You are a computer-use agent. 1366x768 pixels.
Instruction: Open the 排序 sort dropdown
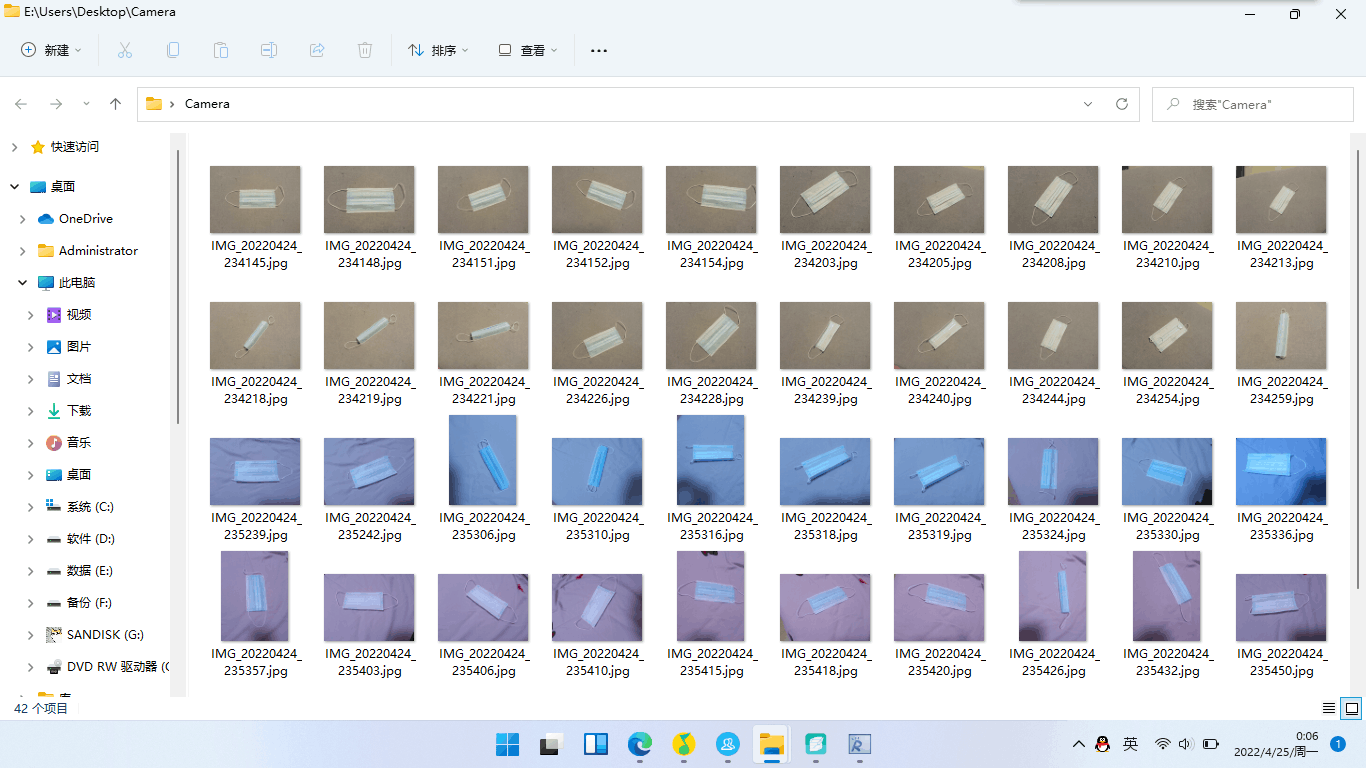click(x=438, y=50)
